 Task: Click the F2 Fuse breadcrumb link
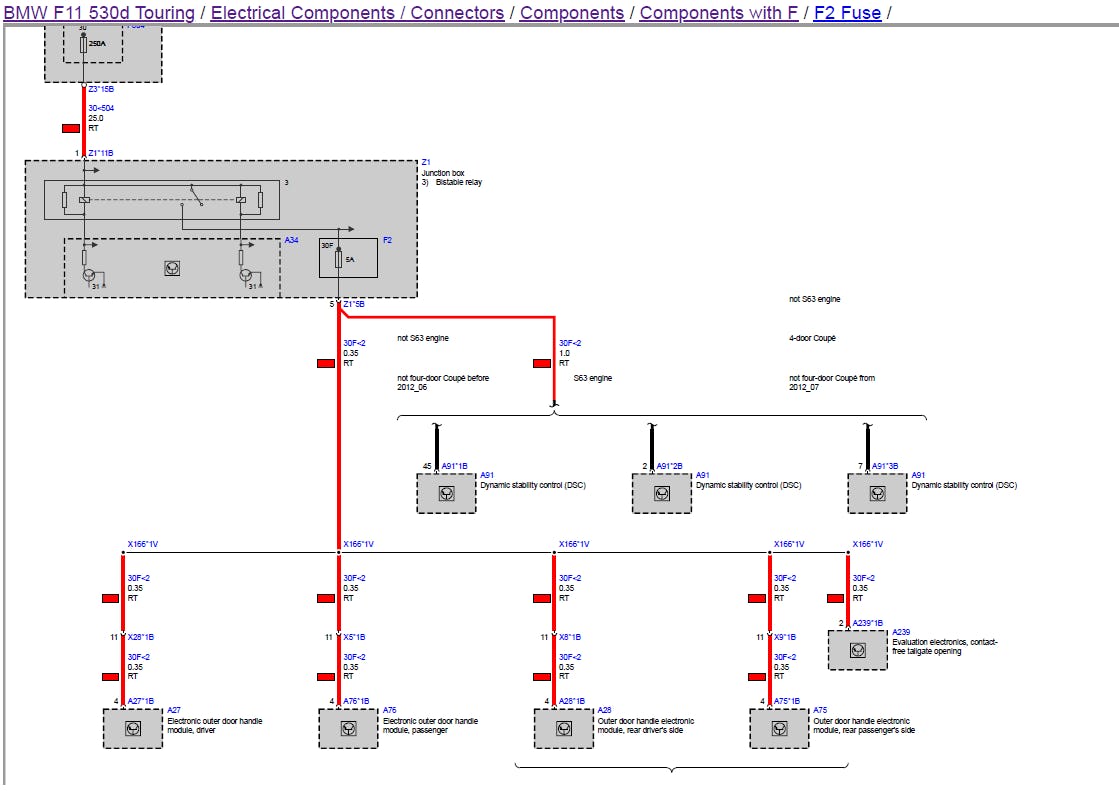point(847,13)
